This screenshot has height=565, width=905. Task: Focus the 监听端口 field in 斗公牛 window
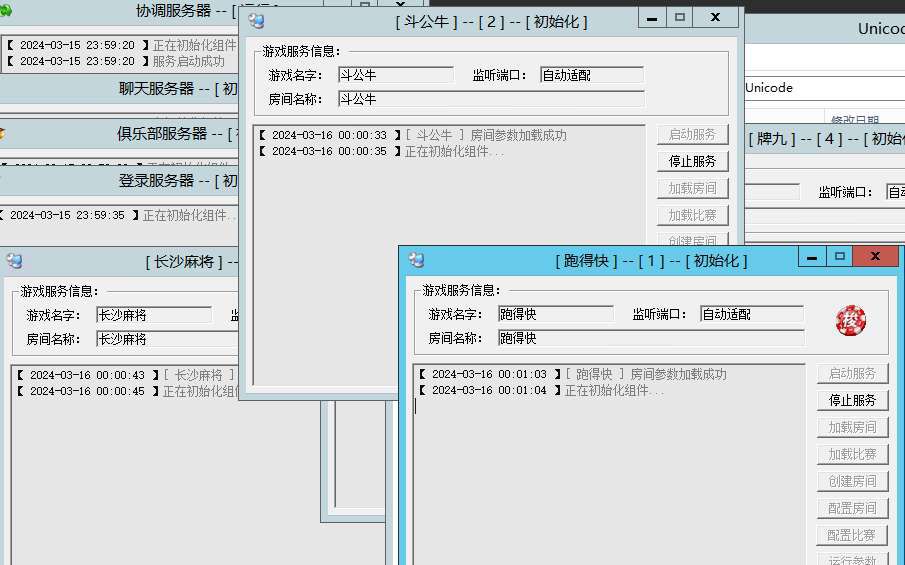pos(591,75)
